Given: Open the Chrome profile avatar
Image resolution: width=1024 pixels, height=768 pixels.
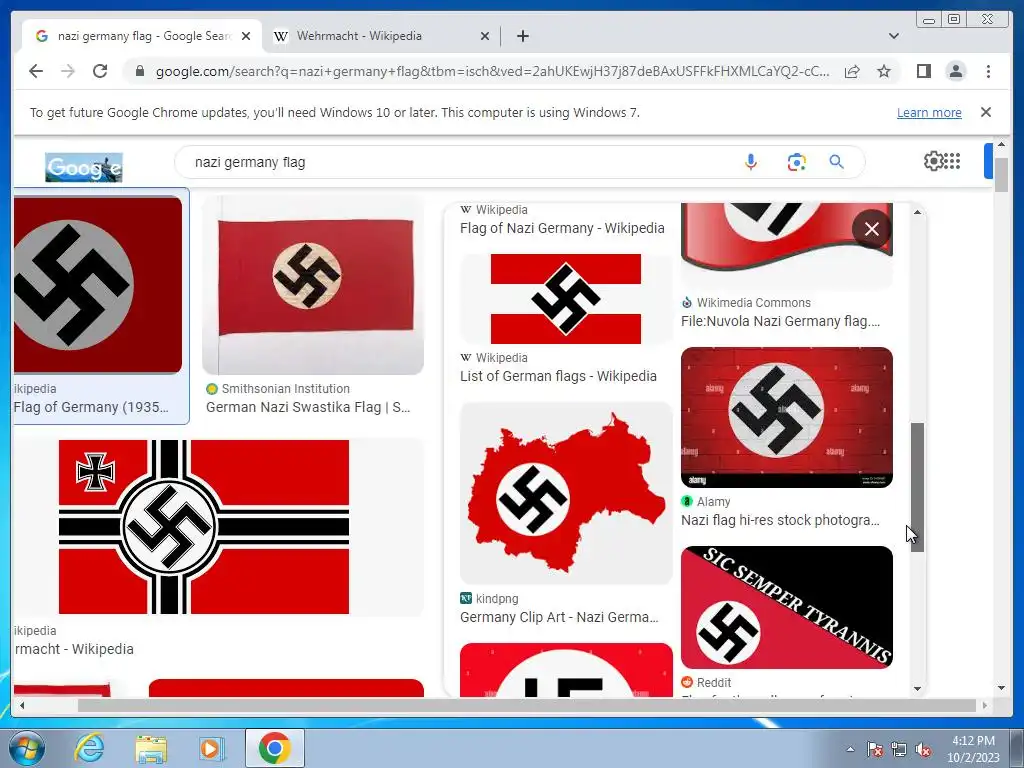Looking at the screenshot, I should 955,71.
